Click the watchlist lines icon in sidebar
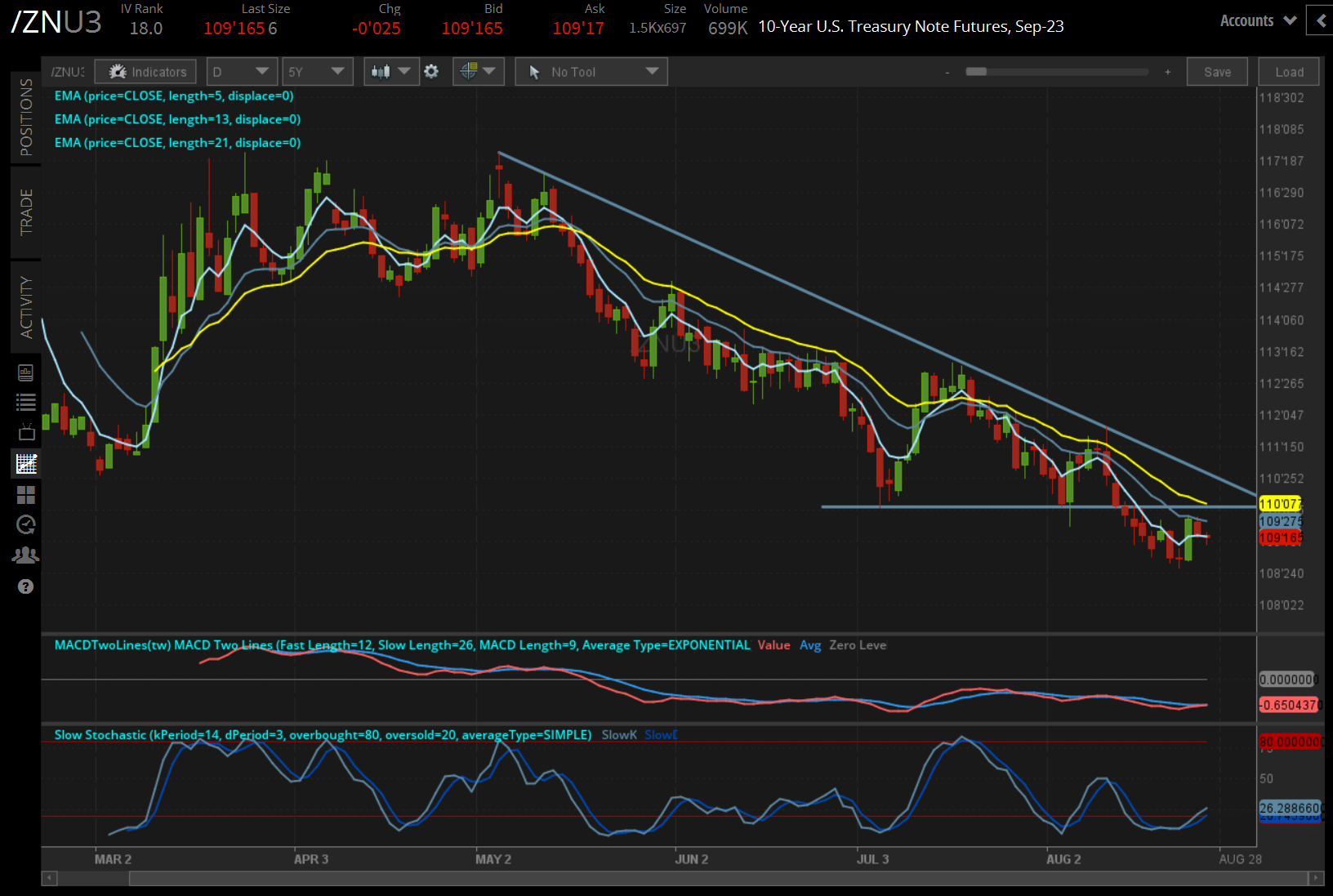The width and height of the screenshot is (1333, 896). [x=26, y=402]
